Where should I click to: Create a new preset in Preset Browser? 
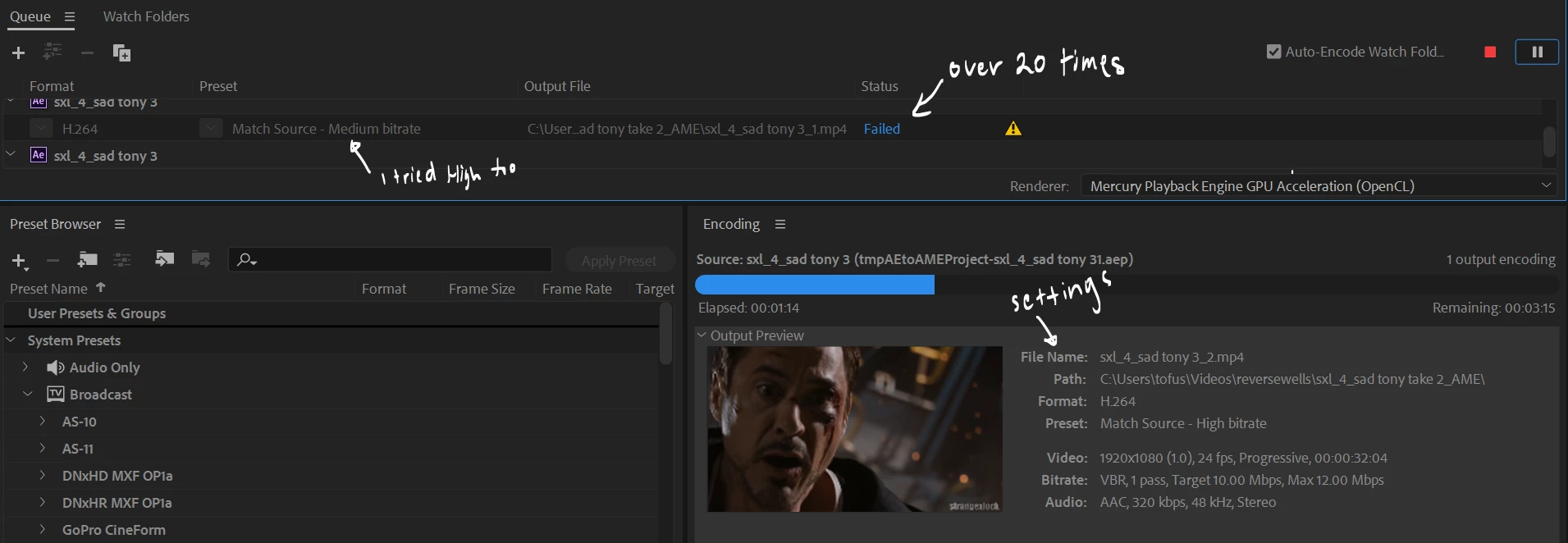pos(20,261)
